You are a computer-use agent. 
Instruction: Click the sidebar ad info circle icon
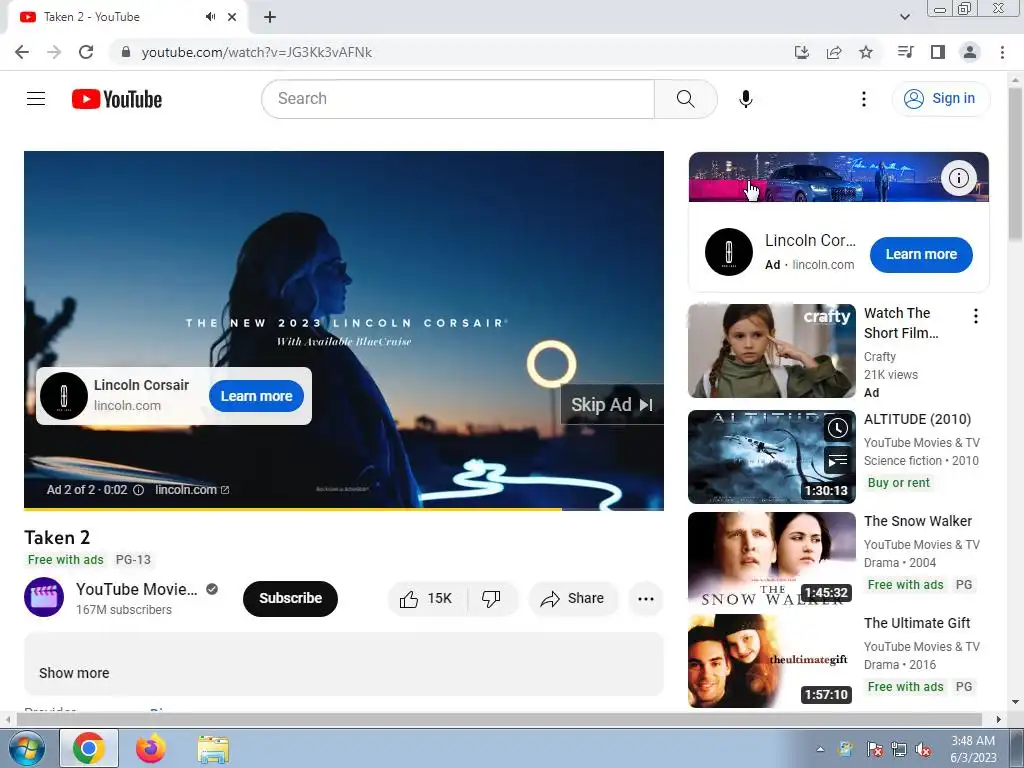958,178
